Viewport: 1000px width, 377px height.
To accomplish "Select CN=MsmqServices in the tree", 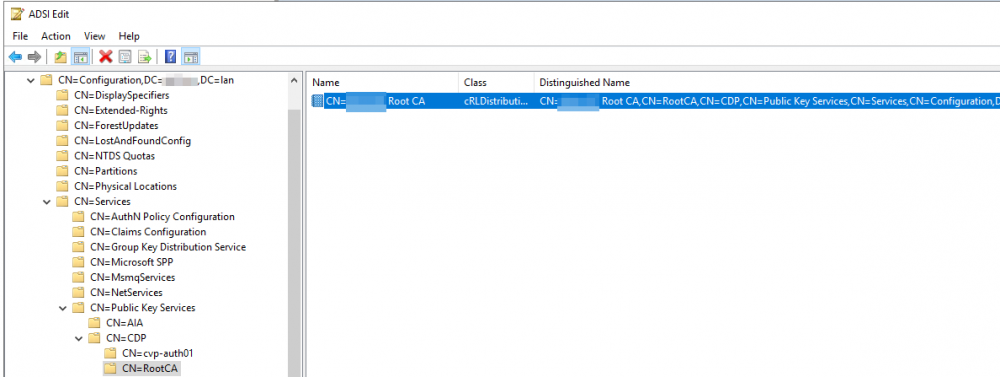I will coord(132,277).
